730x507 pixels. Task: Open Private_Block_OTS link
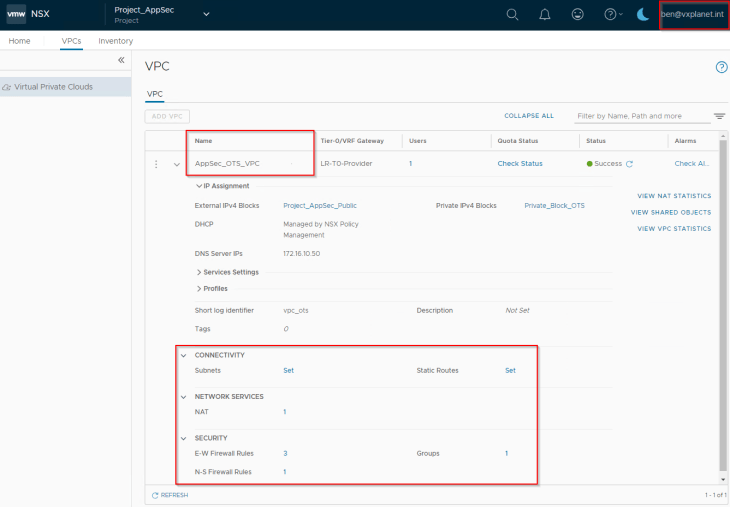[554, 205]
